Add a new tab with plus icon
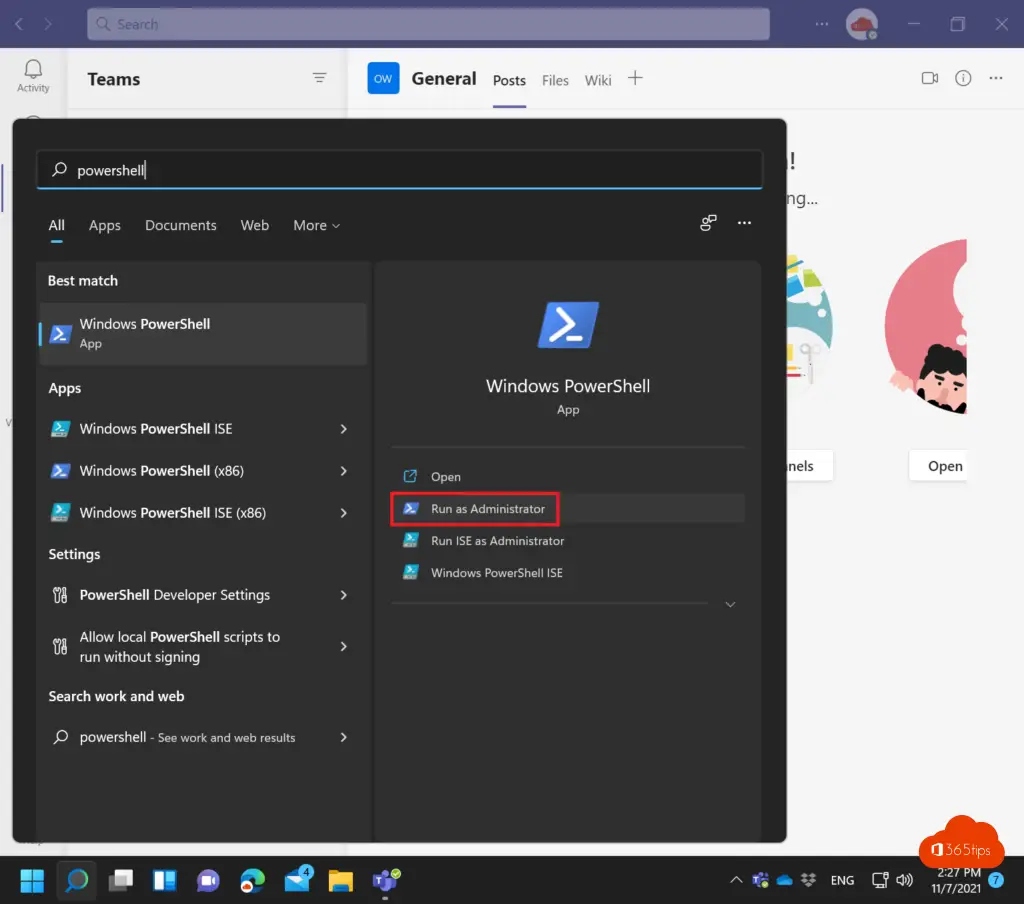The image size is (1024, 904). [x=635, y=78]
